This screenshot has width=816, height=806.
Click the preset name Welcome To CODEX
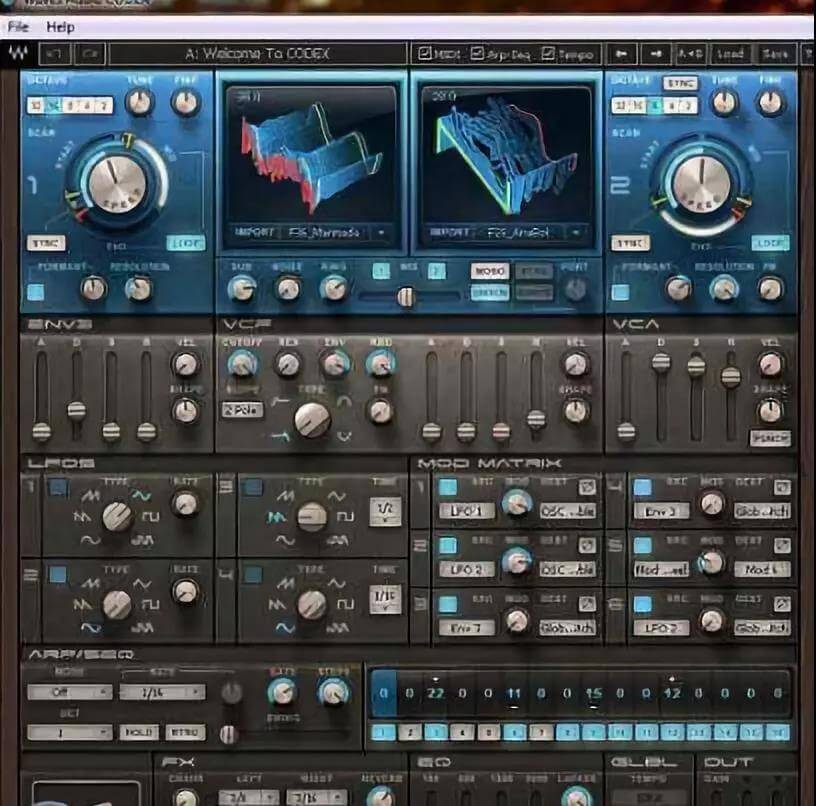coord(257,54)
